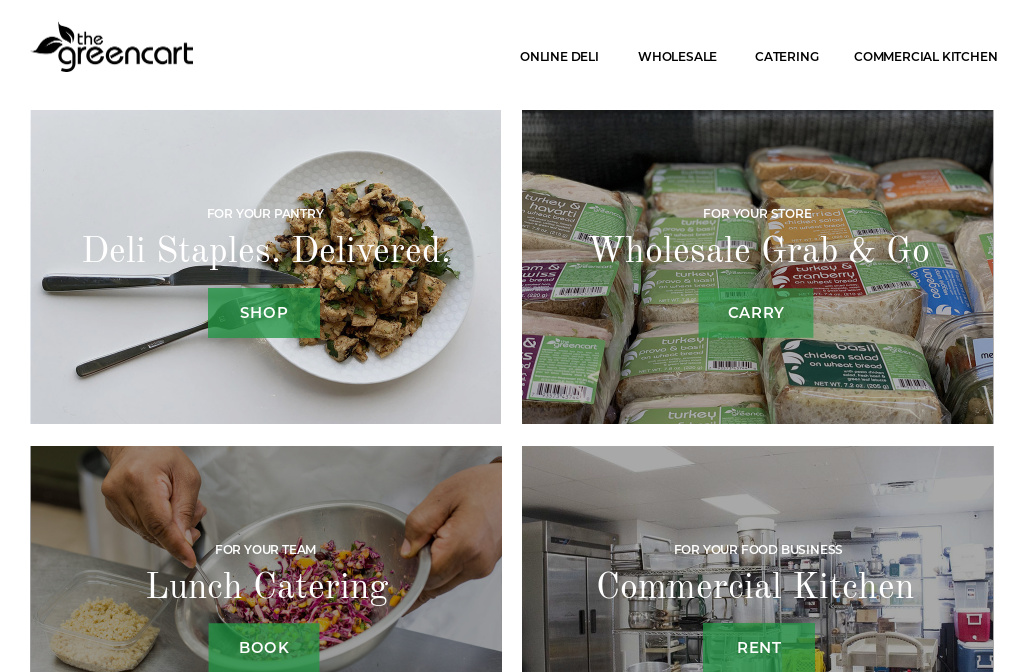Select the Lunch Catering heading
This screenshot has width=1024, height=672.
click(267, 586)
